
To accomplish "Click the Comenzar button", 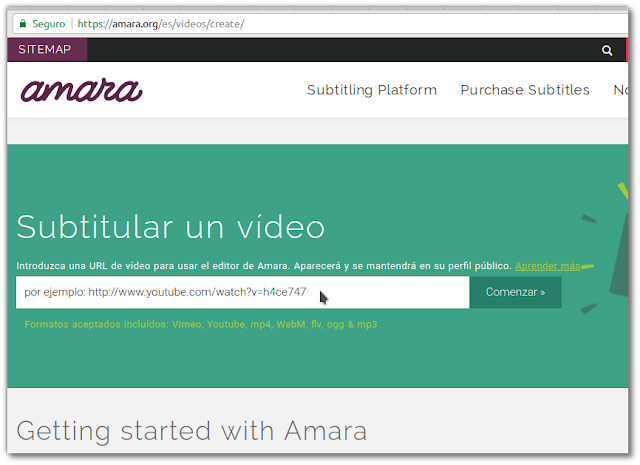I will (x=516, y=292).
